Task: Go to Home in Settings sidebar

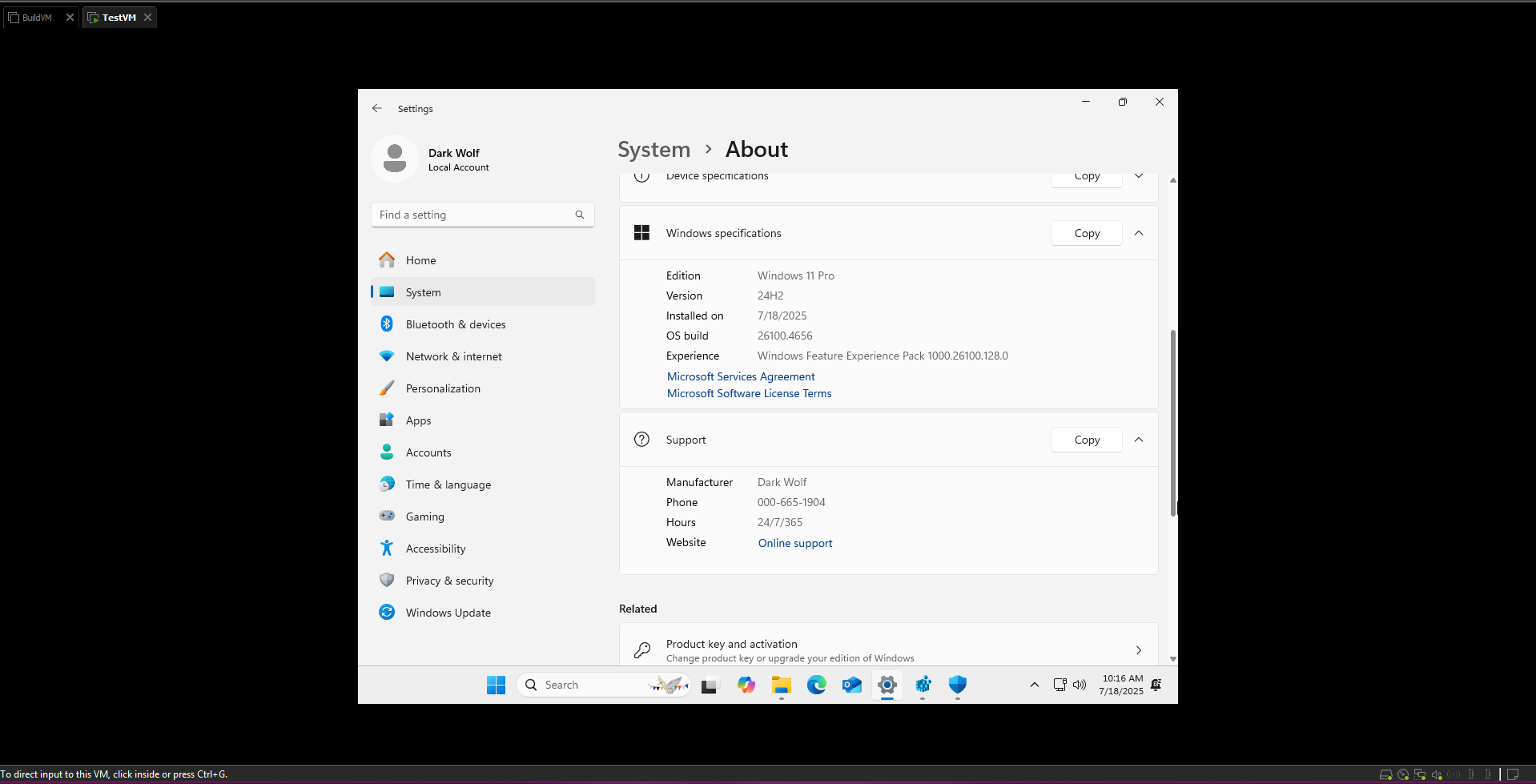Action: (483, 260)
